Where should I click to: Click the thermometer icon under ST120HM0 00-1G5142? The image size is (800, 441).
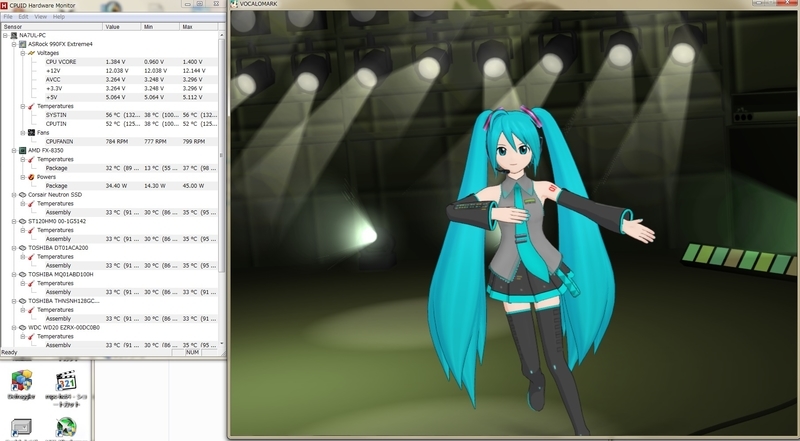click(31, 230)
